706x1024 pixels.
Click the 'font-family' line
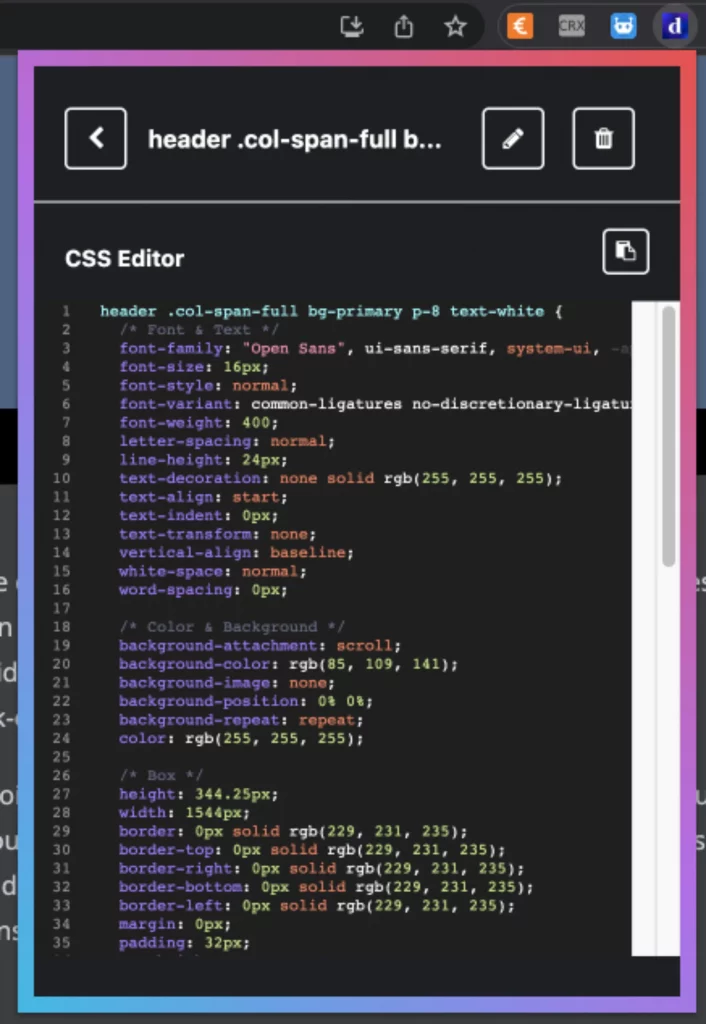375,349
